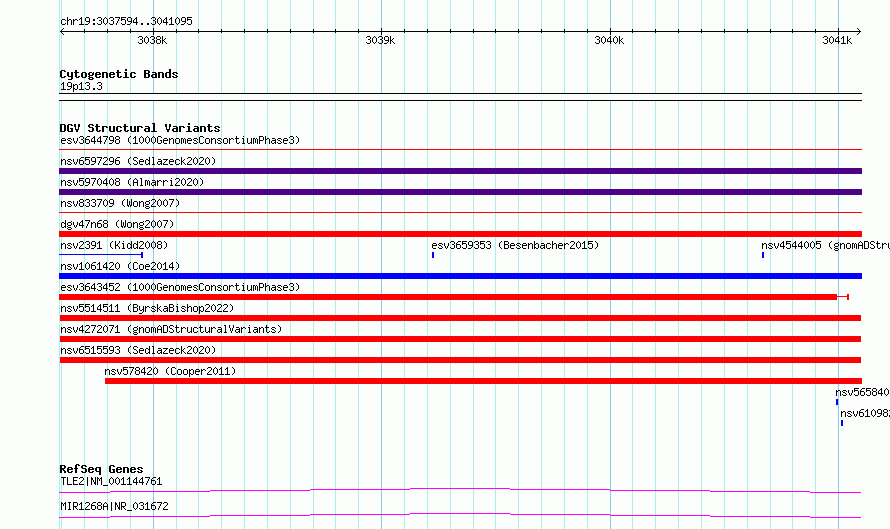Select the nsv6597296 Sedlazeck2020 purple bar
Image resolution: width=890 pixels, height=529 pixels.
[460, 171]
